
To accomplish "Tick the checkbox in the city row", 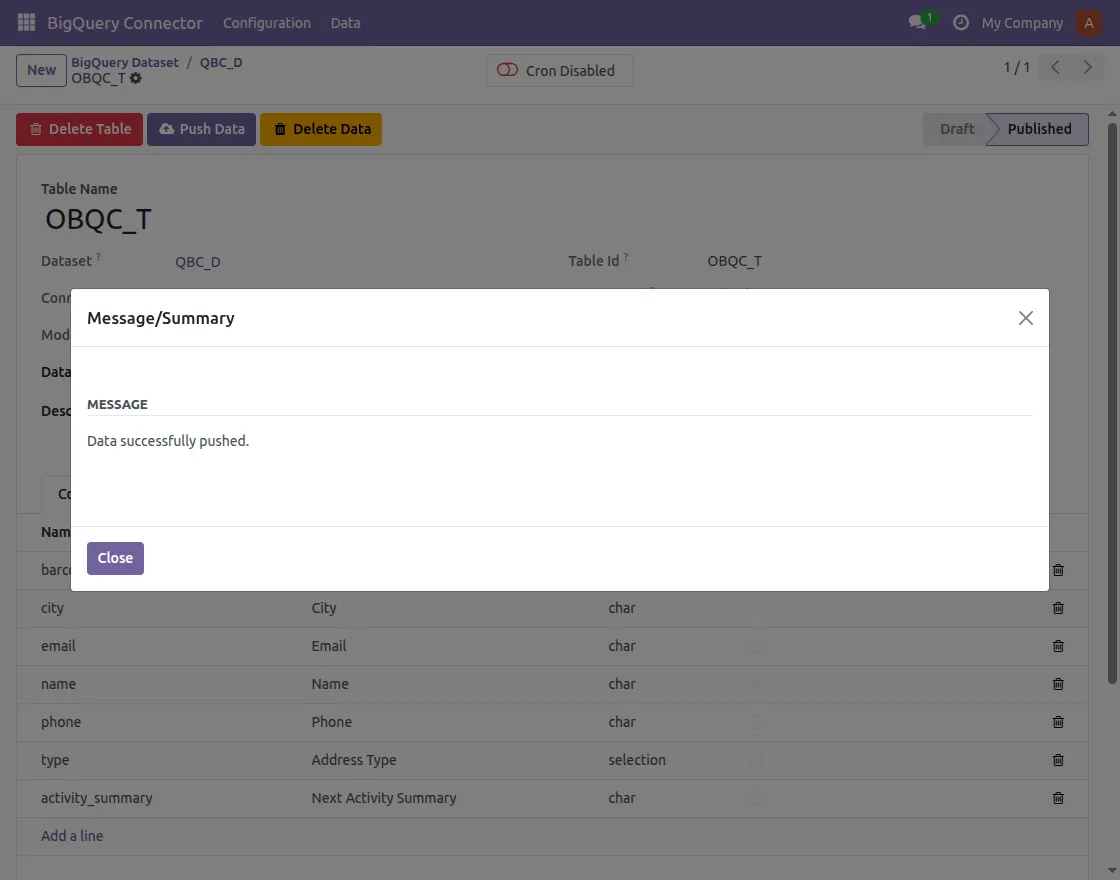I will (x=756, y=608).
